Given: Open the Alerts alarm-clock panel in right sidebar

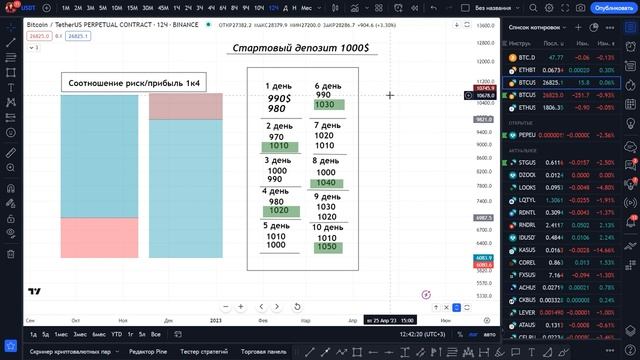Looking at the screenshot, I should (631, 46).
